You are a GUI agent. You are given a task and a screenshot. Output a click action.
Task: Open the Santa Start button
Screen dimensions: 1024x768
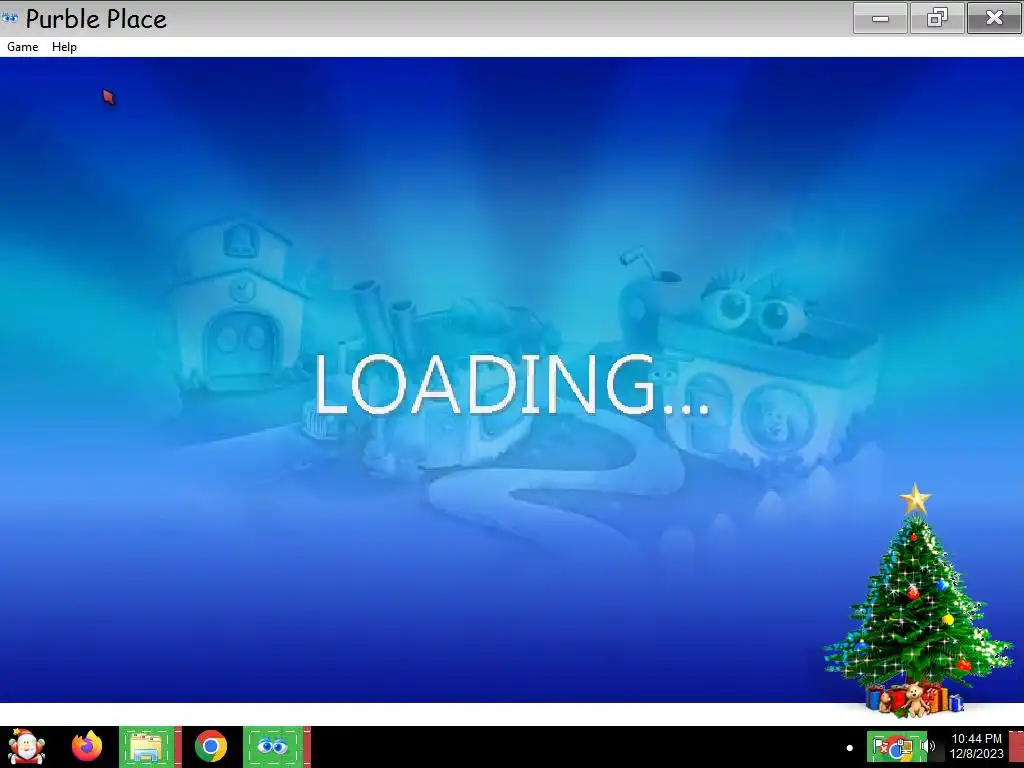point(26,746)
